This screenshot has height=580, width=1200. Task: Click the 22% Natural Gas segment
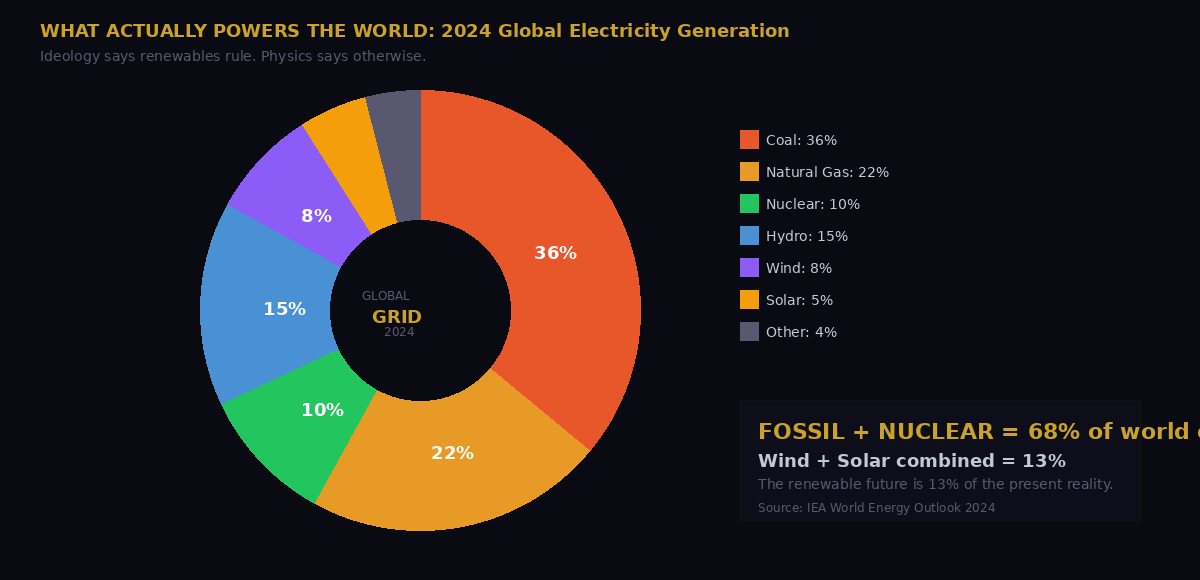[x=453, y=453]
